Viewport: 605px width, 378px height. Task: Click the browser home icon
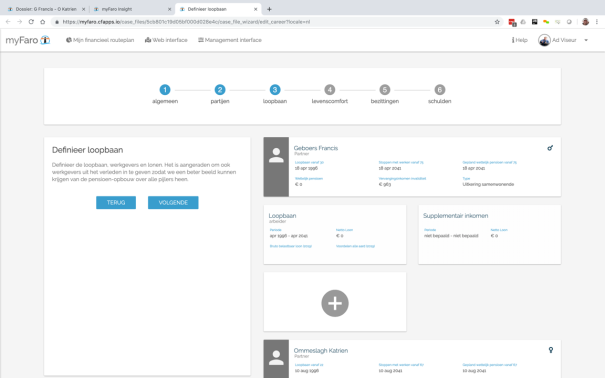[x=42, y=22]
